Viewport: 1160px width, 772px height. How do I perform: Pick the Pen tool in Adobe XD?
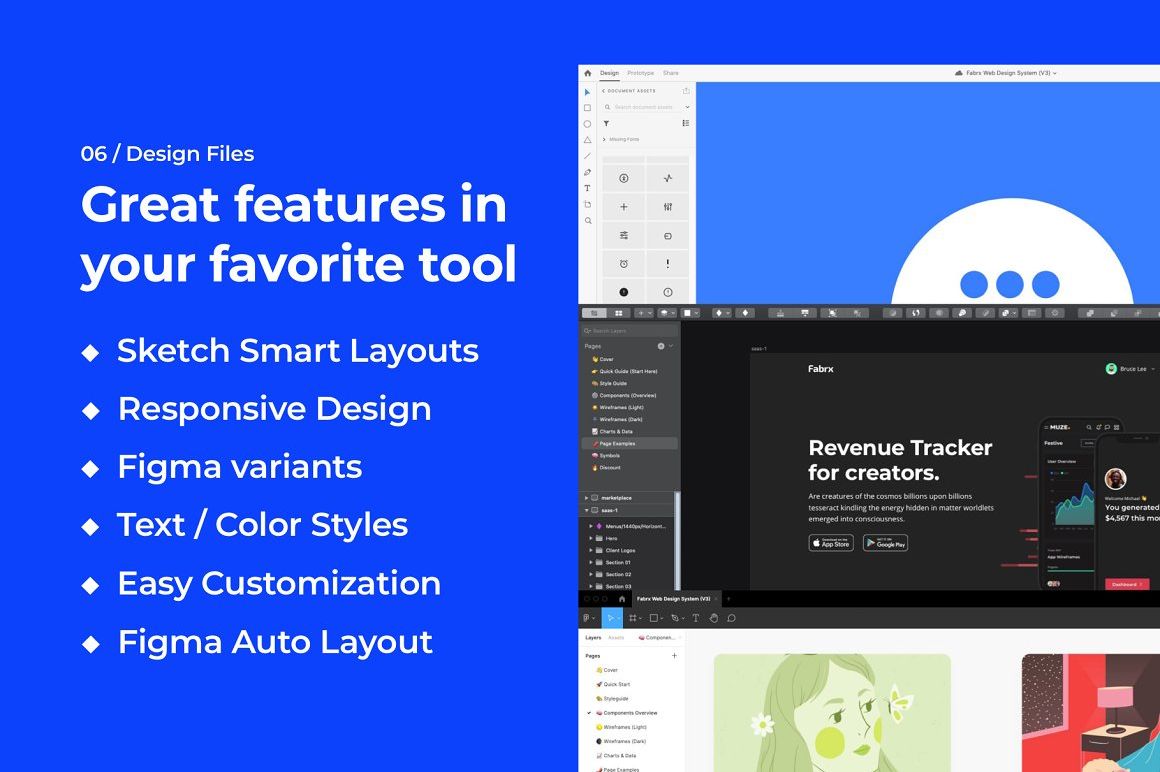coord(588,172)
